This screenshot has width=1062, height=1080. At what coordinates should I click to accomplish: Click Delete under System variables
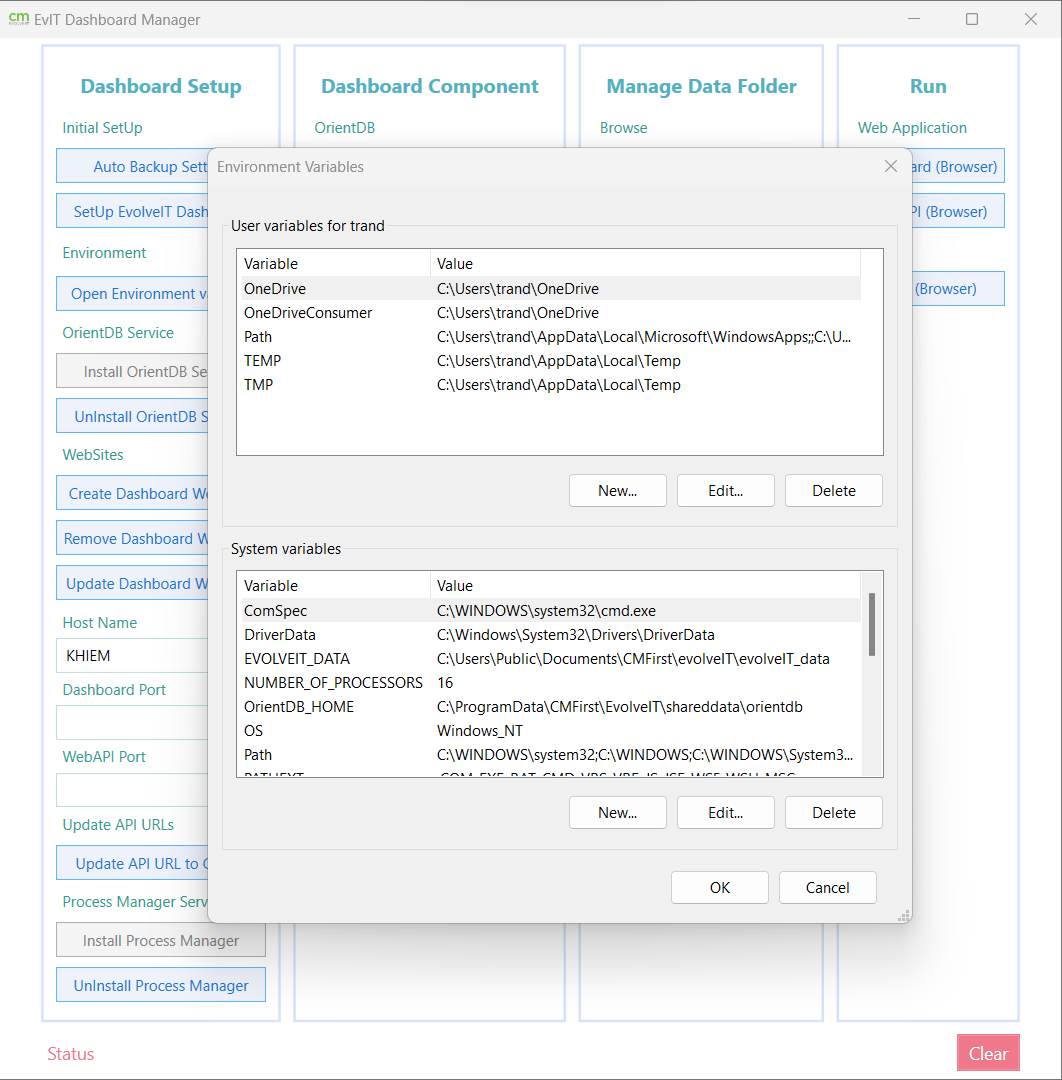(x=834, y=813)
